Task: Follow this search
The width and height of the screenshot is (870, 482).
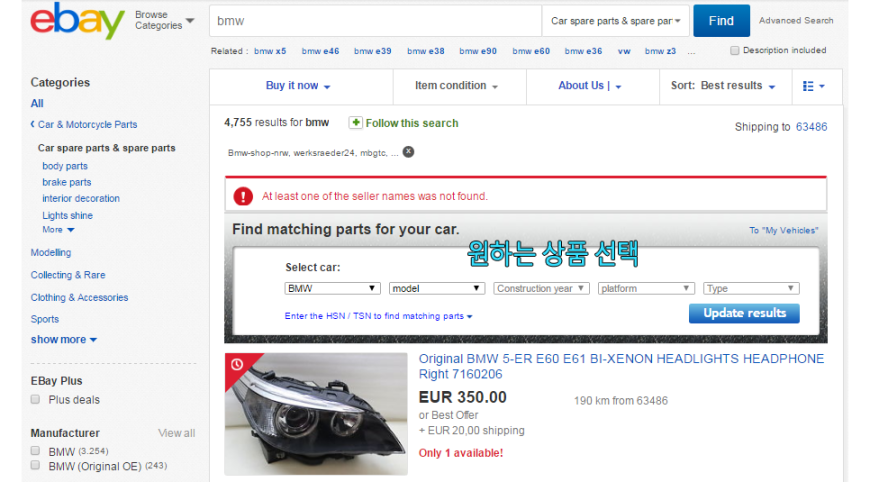Action: [x=412, y=123]
